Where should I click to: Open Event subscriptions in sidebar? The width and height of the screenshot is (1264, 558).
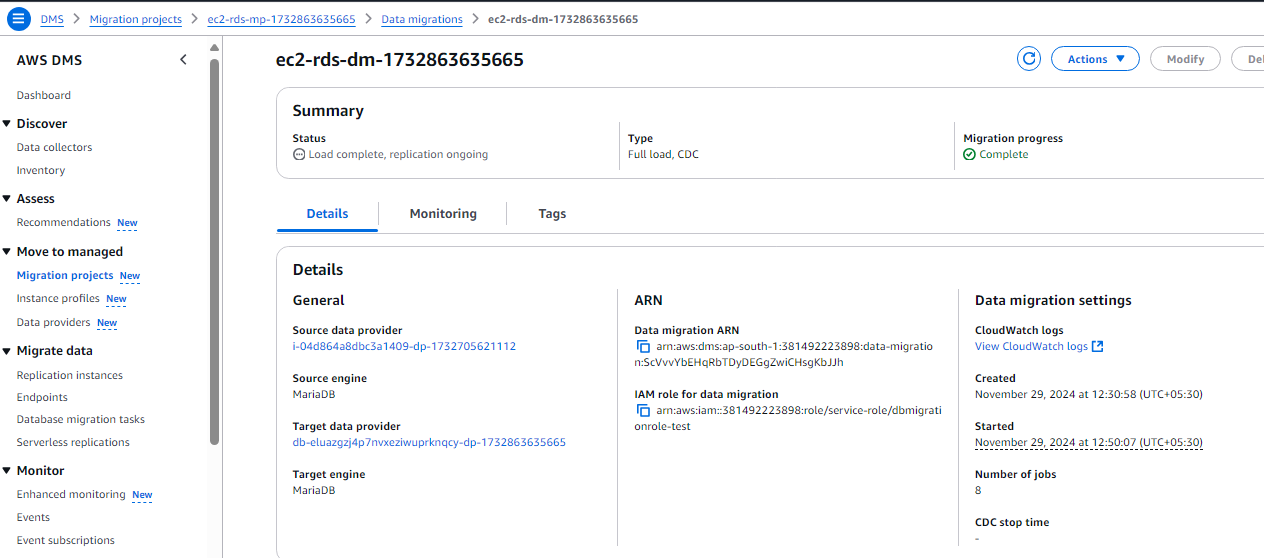(x=65, y=540)
